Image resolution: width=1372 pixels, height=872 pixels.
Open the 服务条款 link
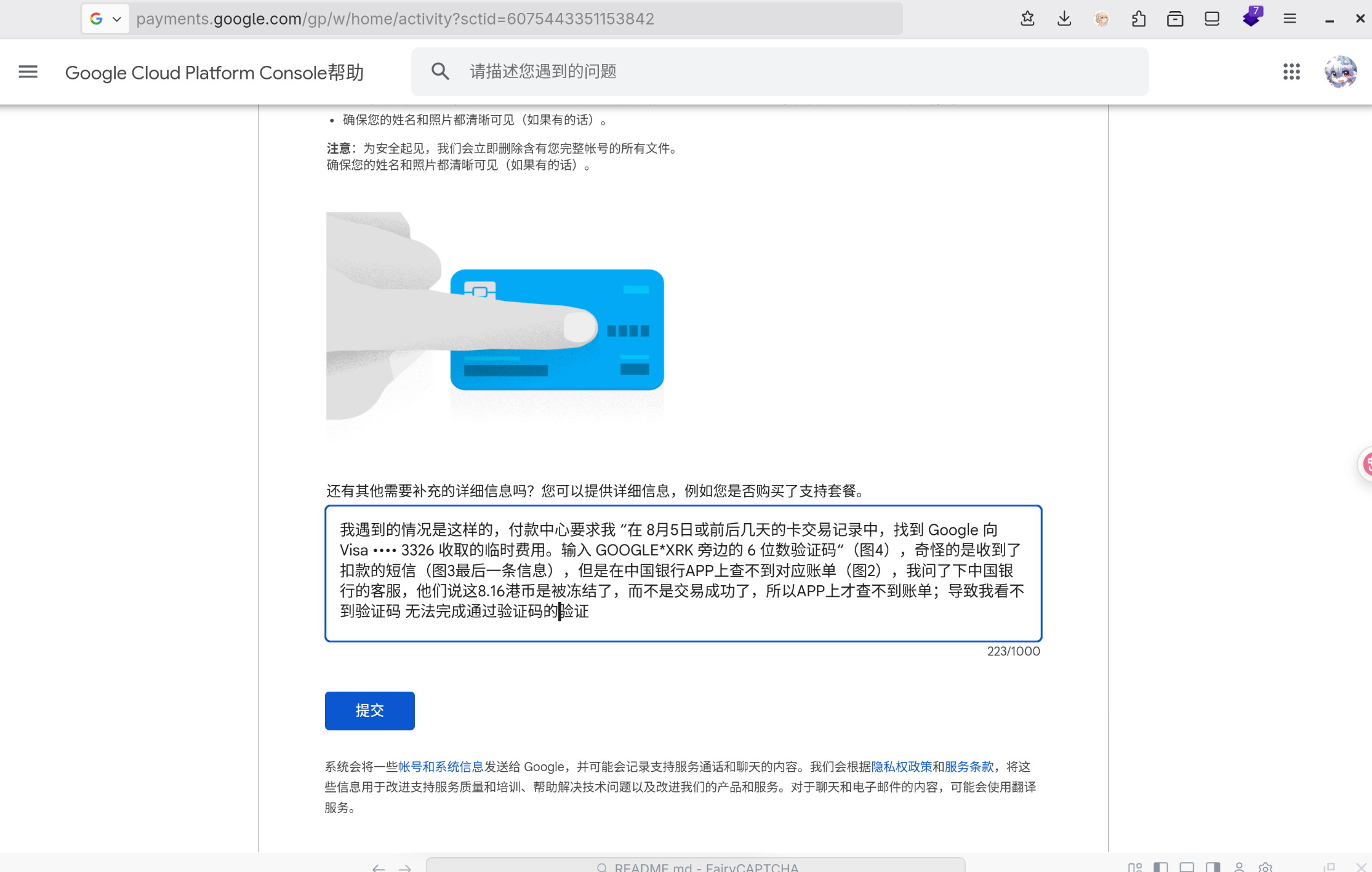969,767
